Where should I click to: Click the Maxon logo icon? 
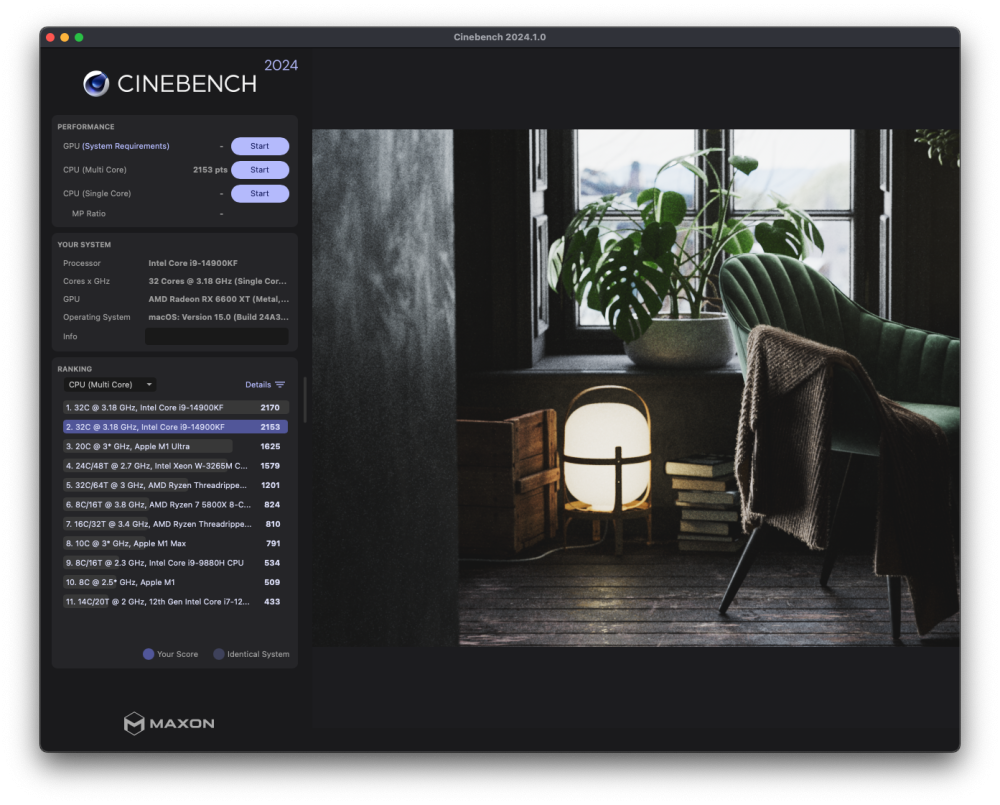pyautogui.click(x=134, y=723)
